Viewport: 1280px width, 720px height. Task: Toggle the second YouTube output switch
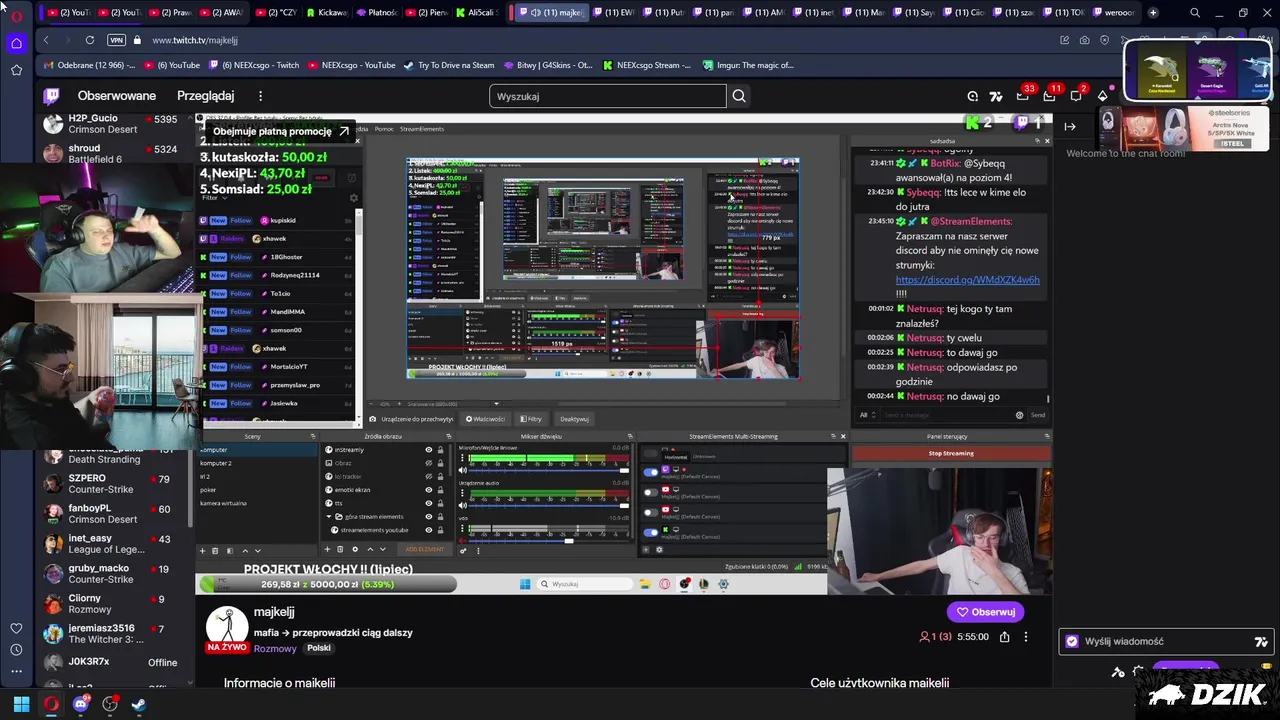pos(652,511)
